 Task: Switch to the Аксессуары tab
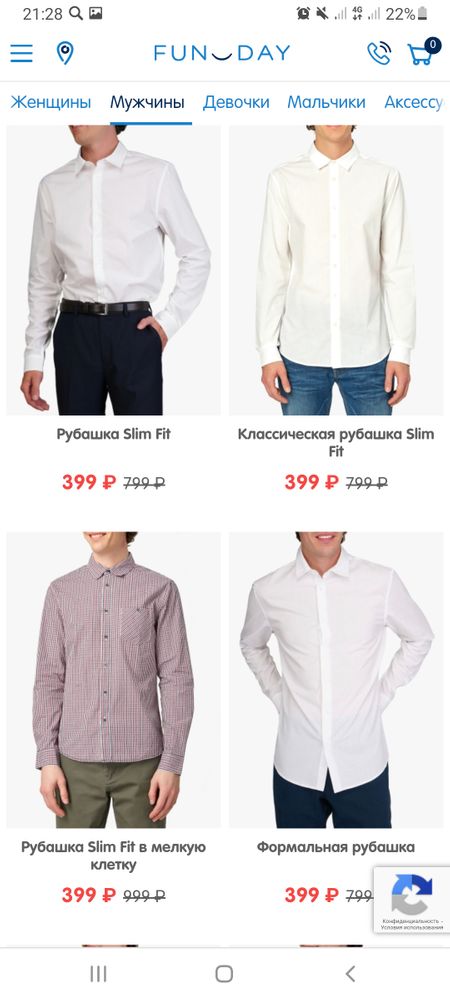(x=414, y=102)
